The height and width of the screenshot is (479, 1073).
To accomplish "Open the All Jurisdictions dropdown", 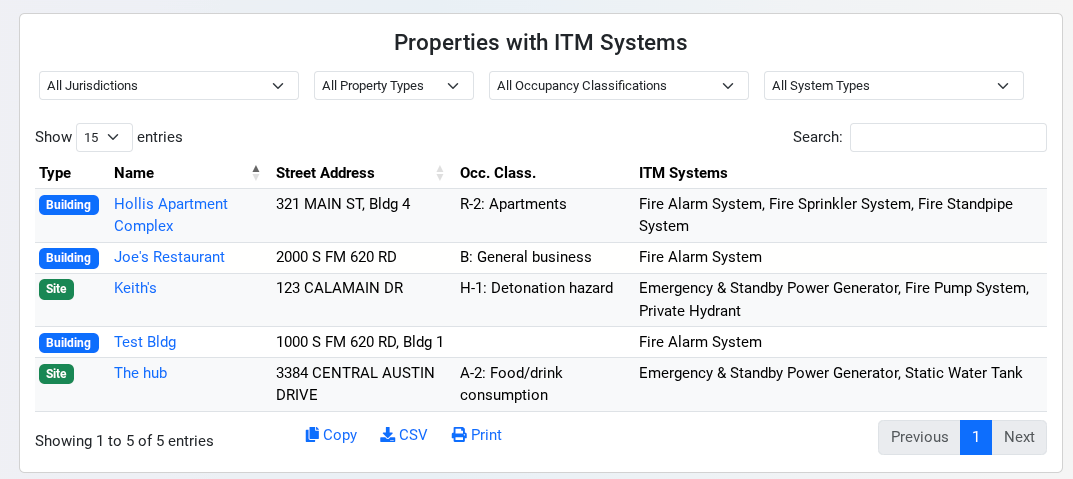I will click(x=168, y=86).
